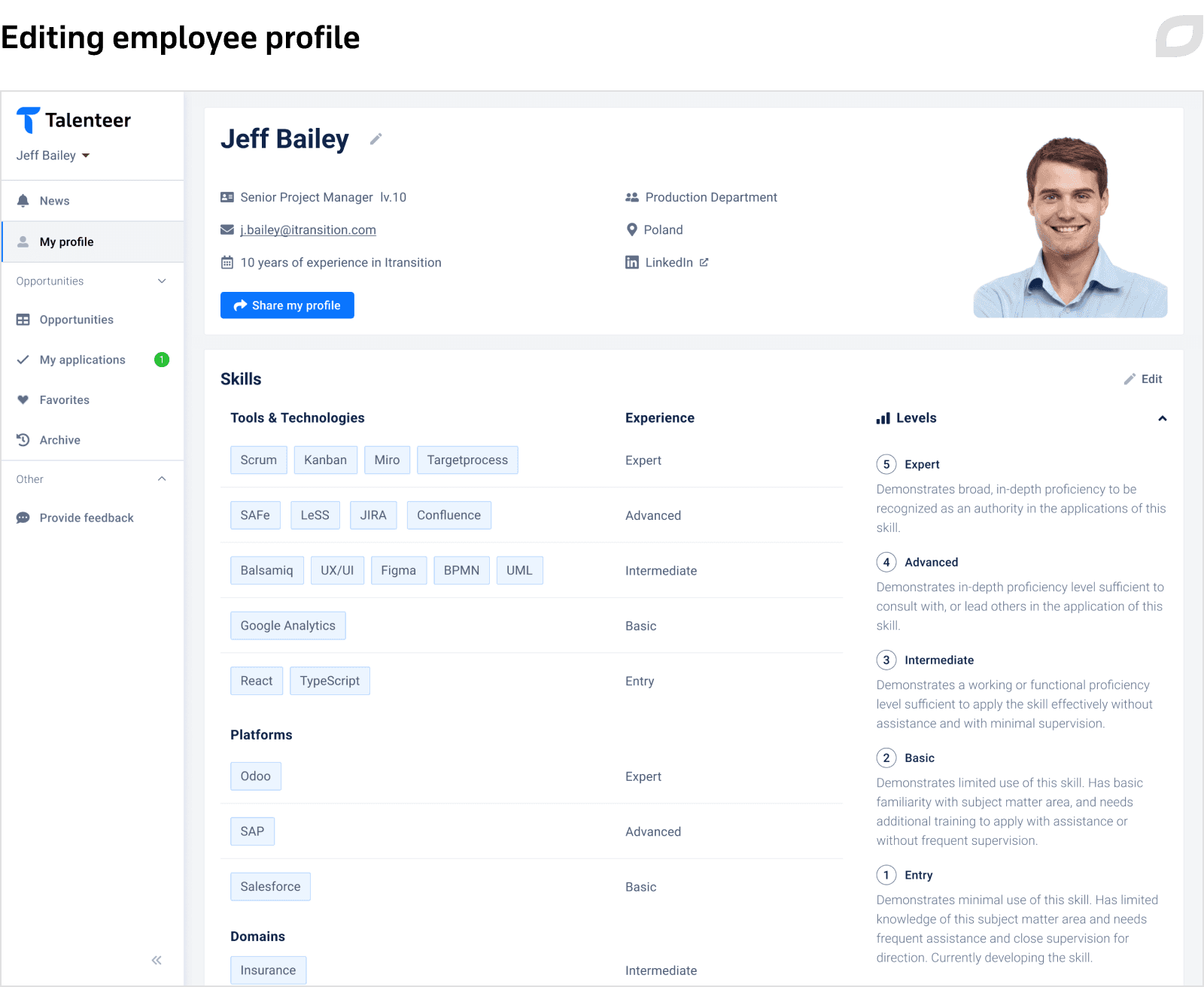Image resolution: width=1204 pixels, height=987 pixels.
Task: Click the Talenteer logo icon
Action: tap(28, 120)
